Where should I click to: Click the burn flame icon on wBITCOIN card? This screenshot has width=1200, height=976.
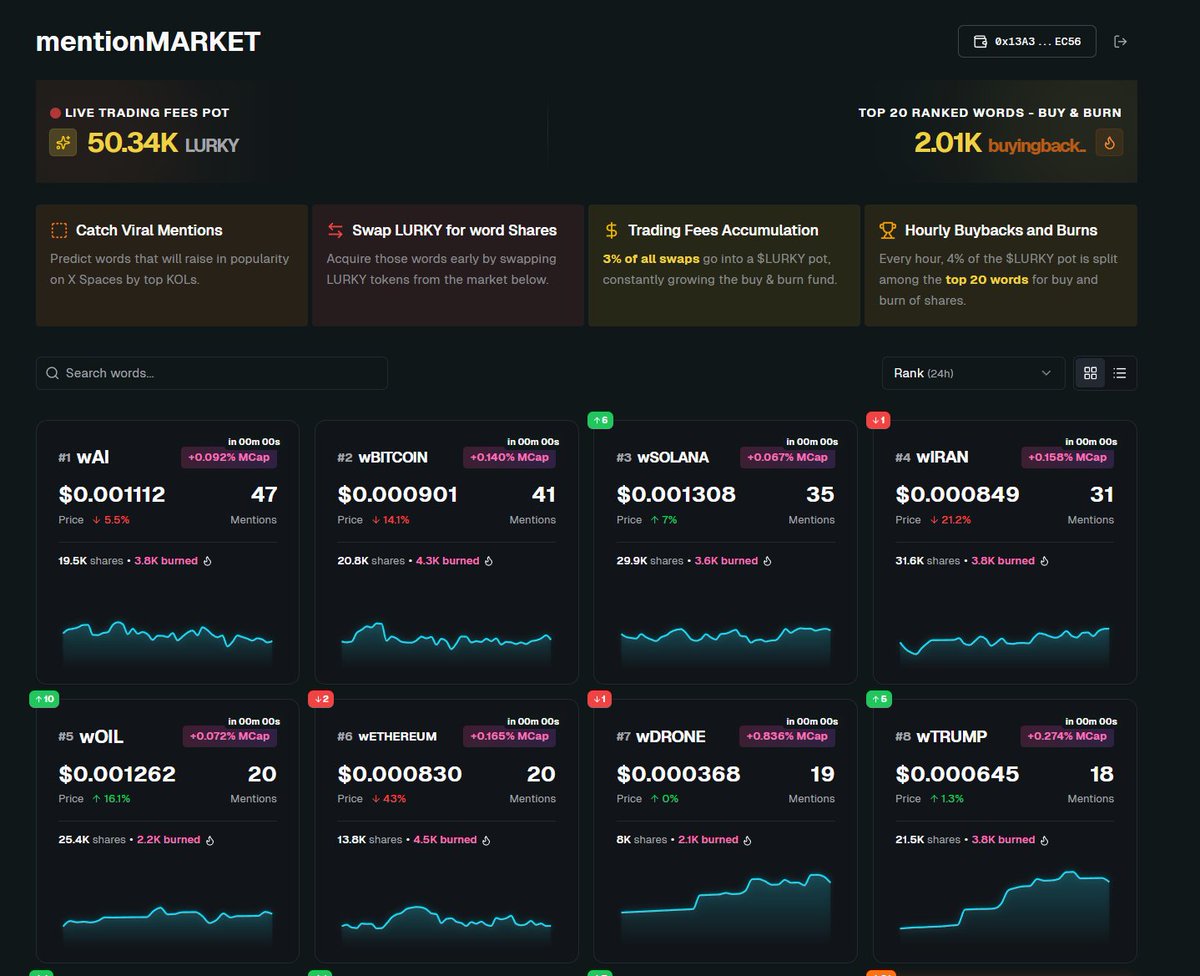click(x=489, y=561)
